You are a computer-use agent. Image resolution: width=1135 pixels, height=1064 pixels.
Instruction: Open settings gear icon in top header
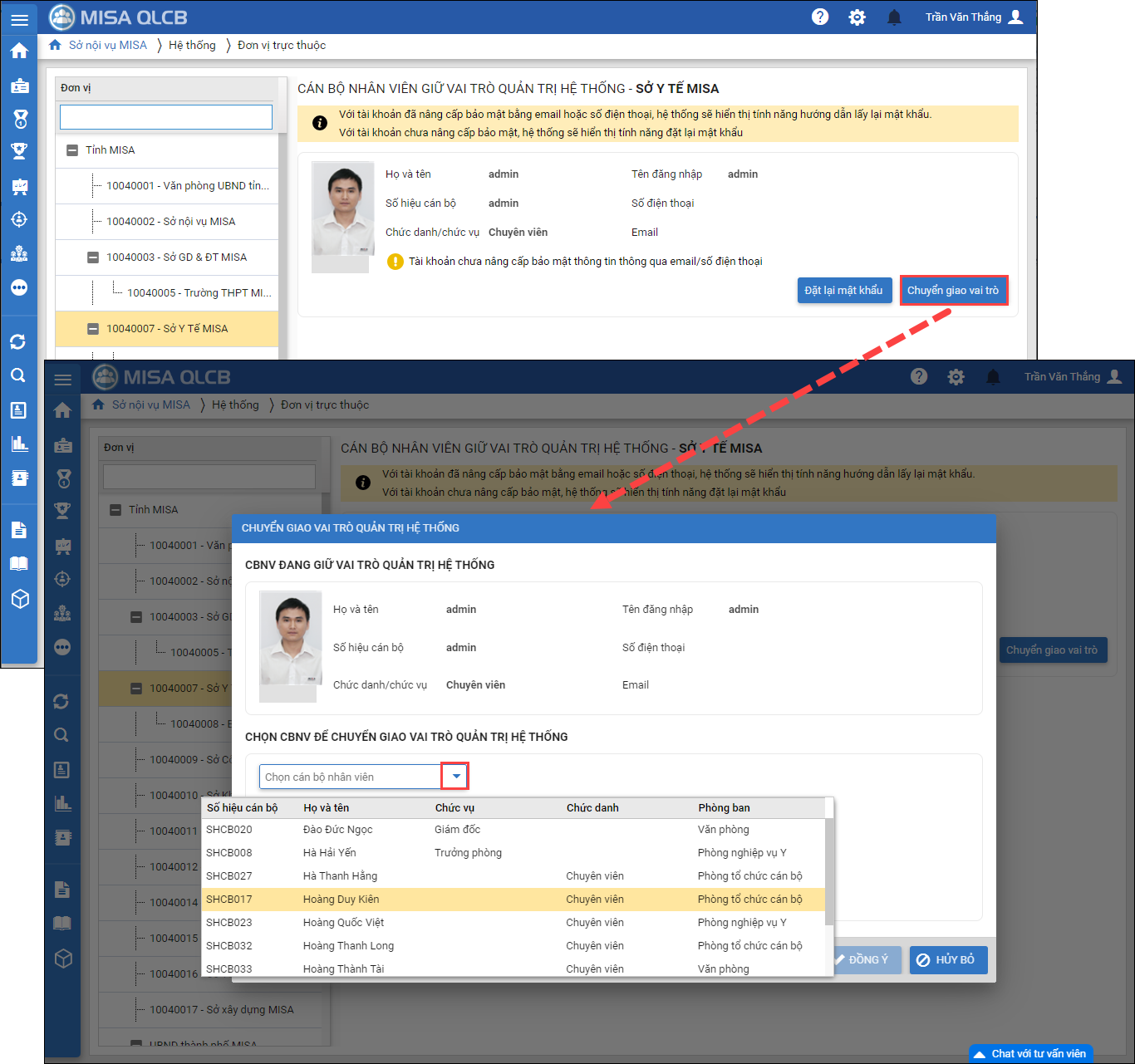pos(857,17)
